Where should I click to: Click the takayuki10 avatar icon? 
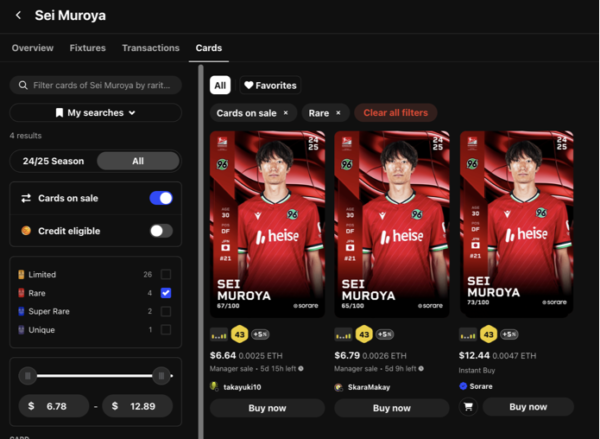click(214, 387)
